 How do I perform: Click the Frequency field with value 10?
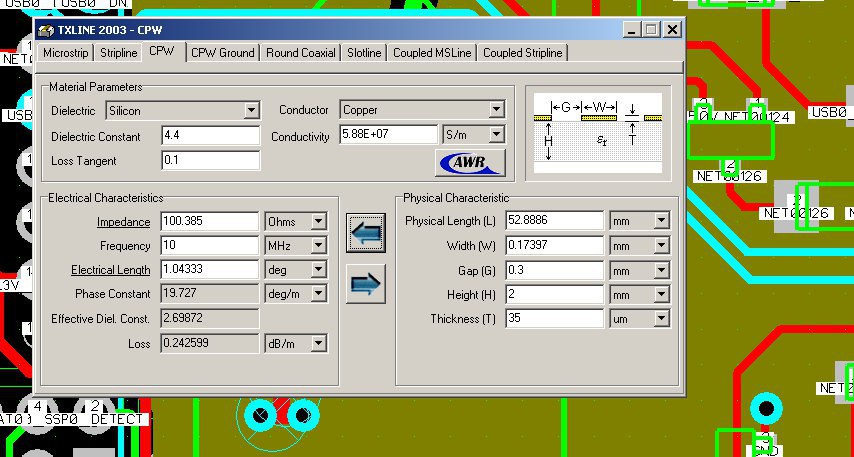click(210, 246)
